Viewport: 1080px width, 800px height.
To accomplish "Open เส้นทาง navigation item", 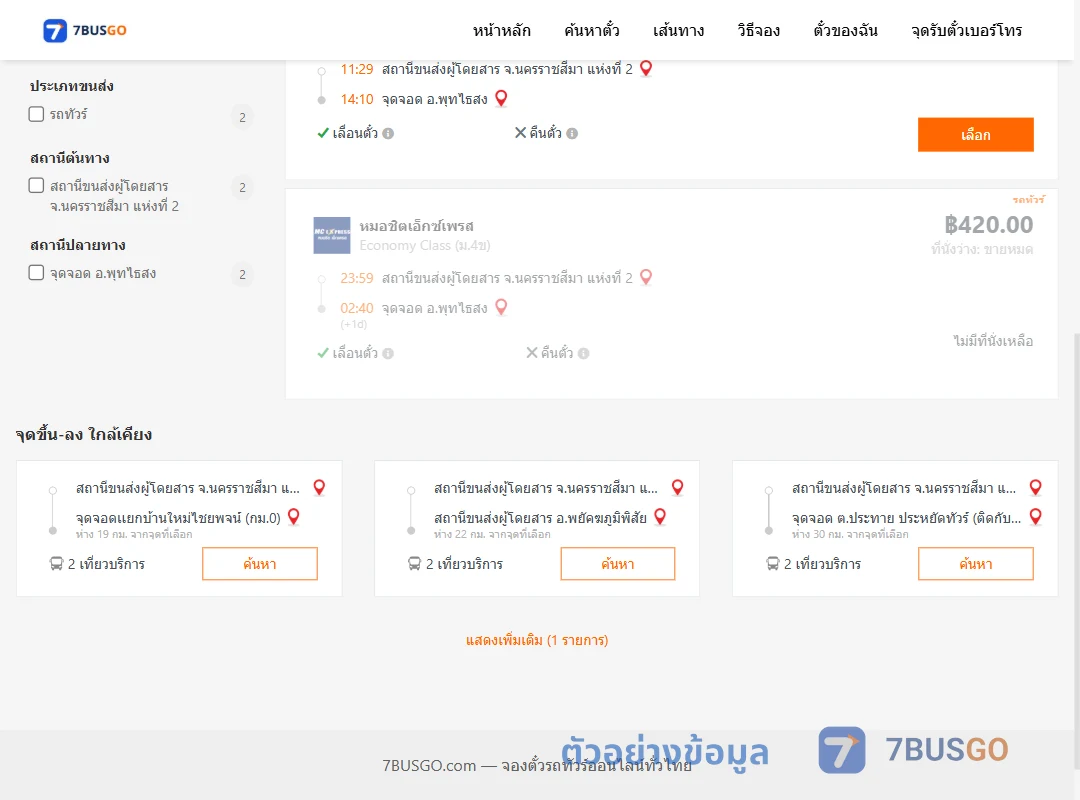I will pos(678,30).
